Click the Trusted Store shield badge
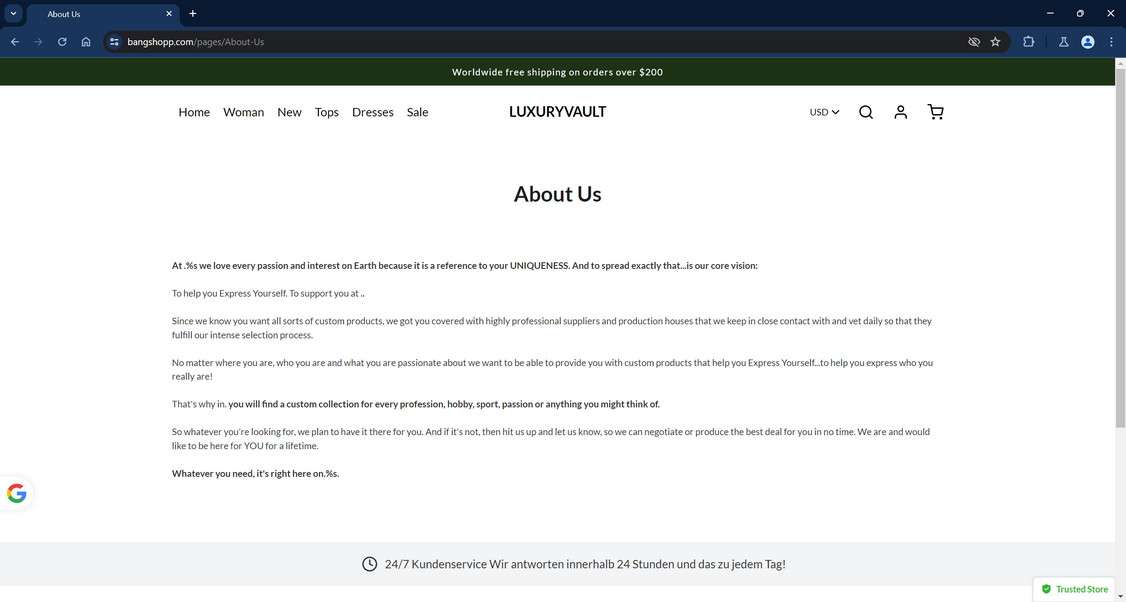Viewport: 1126px width, 602px height. [1075, 589]
